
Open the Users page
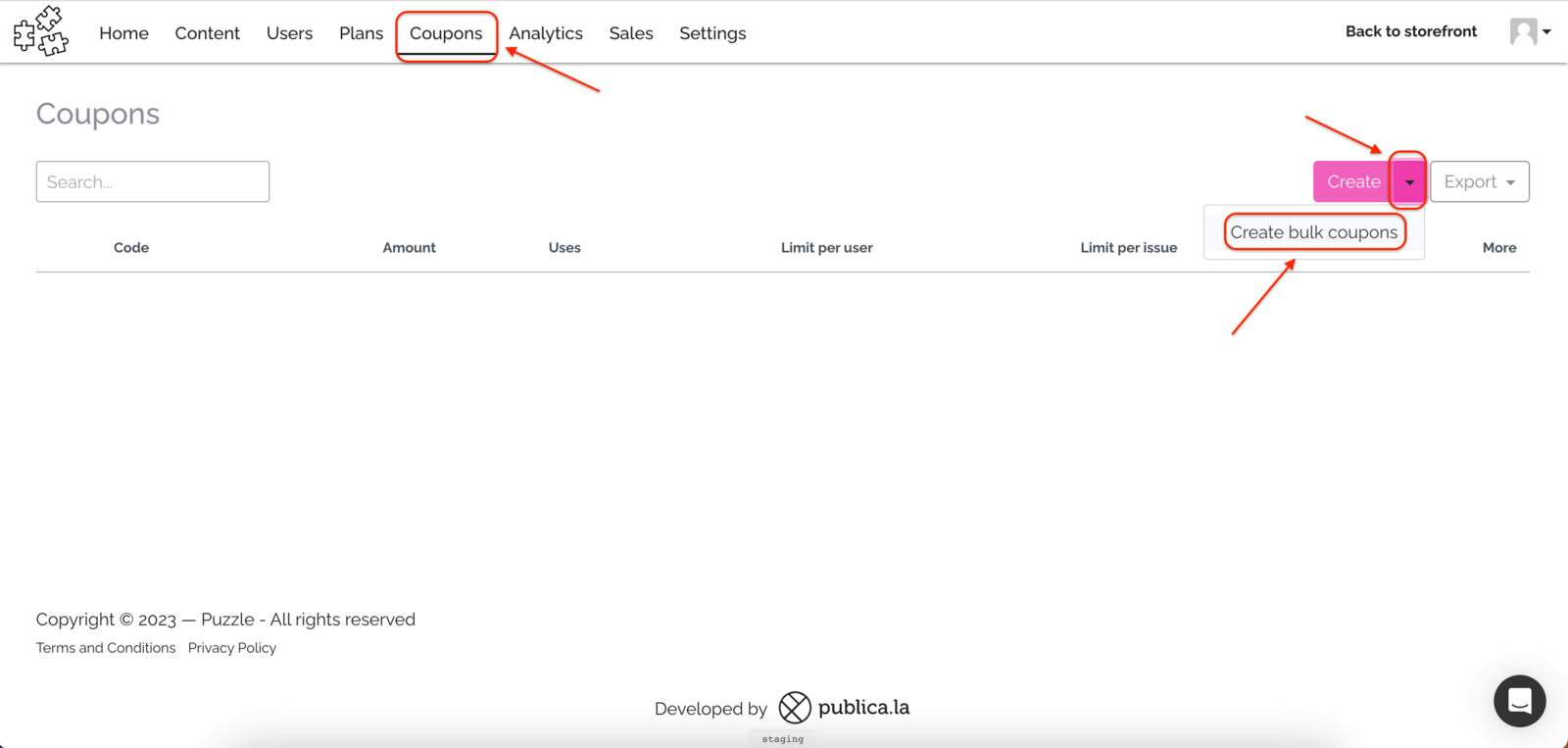pyautogui.click(x=289, y=33)
